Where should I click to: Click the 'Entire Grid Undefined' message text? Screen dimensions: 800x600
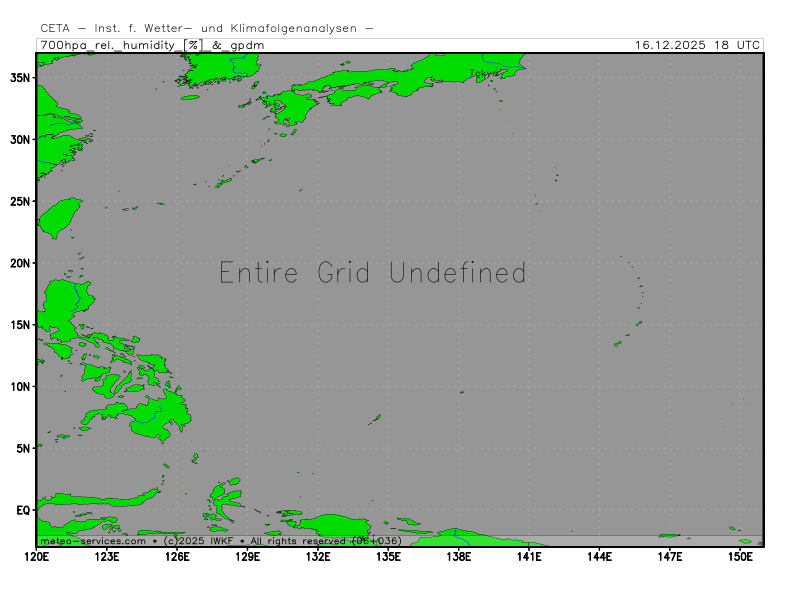point(372,273)
